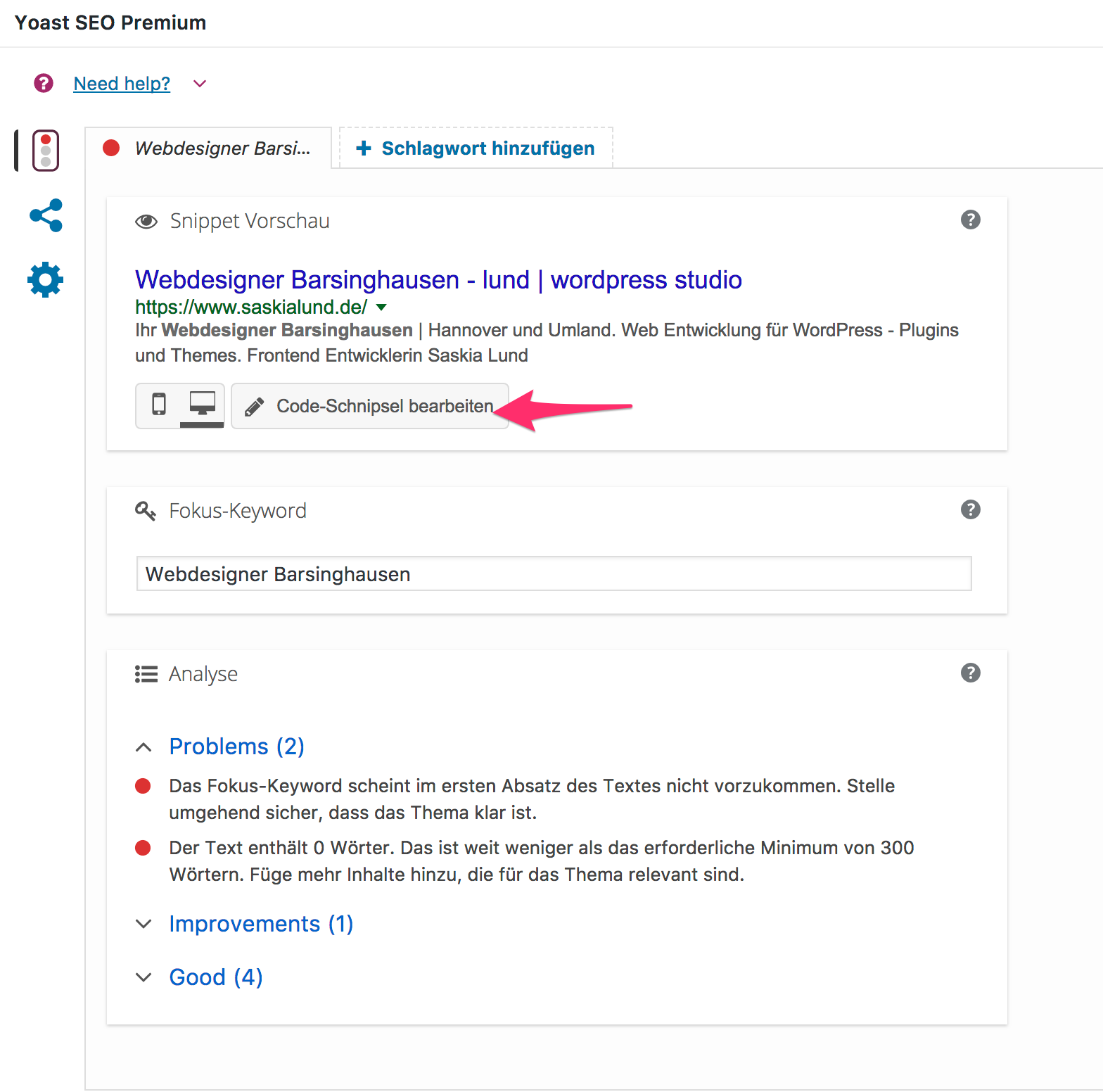Image resolution: width=1103 pixels, height=1092 pixels.
Task: Open the SEO traffic light analysis tab
Action: (46, 151)
